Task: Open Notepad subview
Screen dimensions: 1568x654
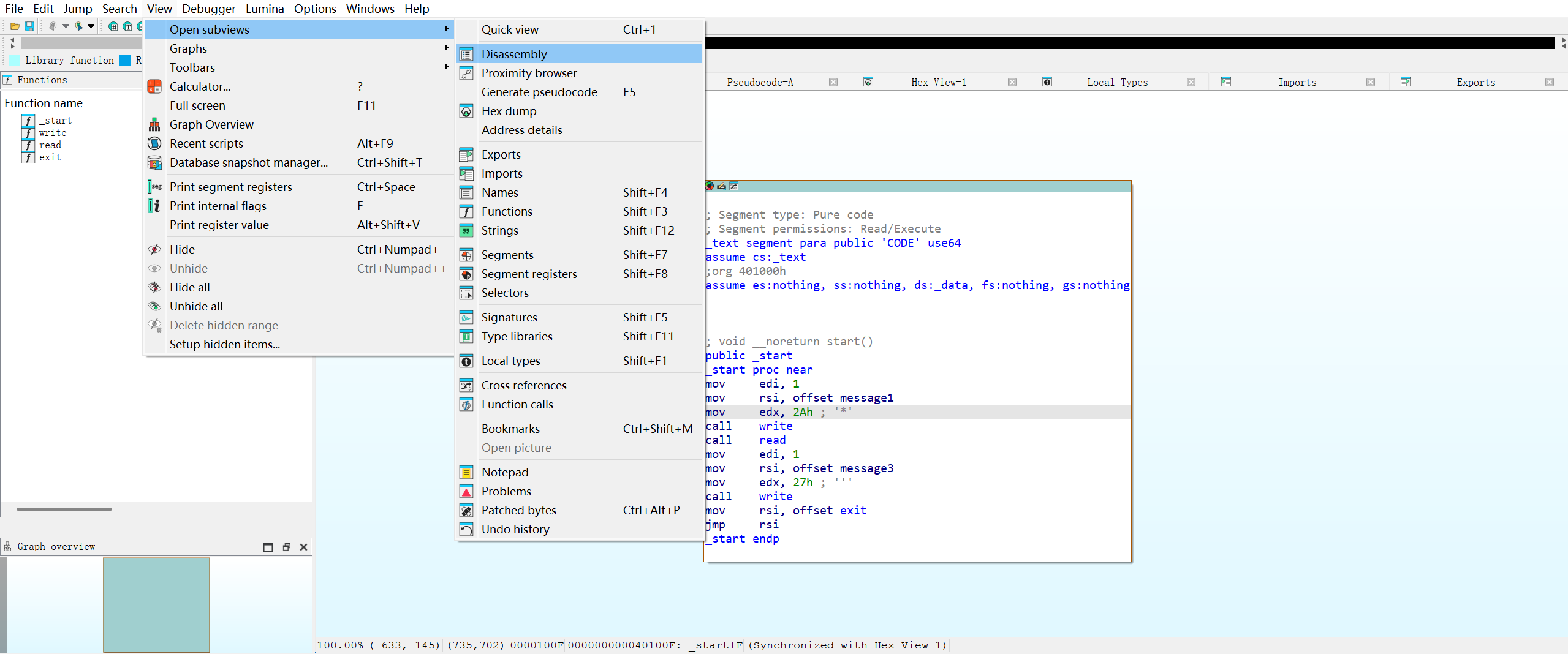Action: [580, 472]
